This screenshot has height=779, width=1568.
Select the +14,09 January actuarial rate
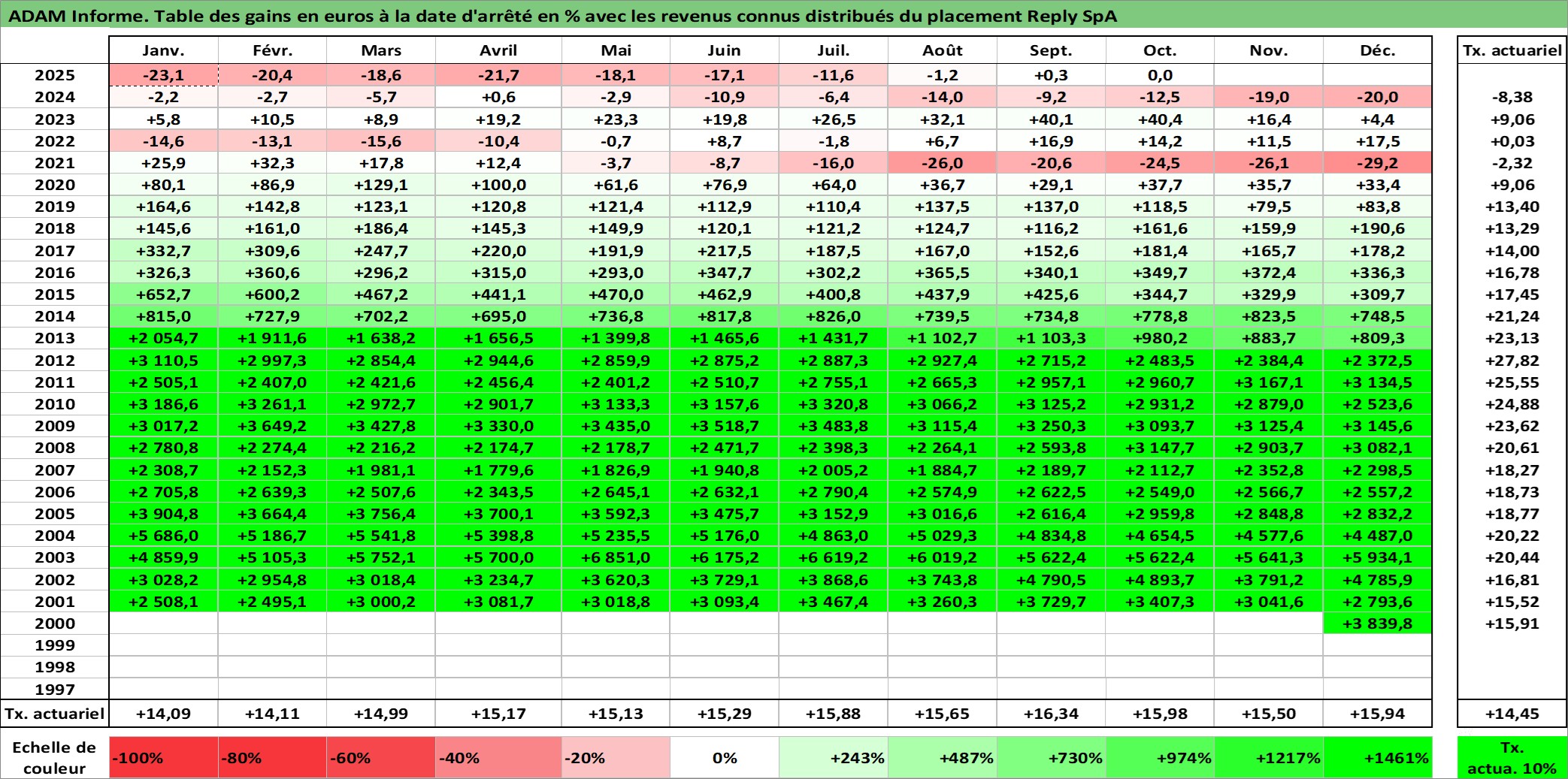point(164,714)
